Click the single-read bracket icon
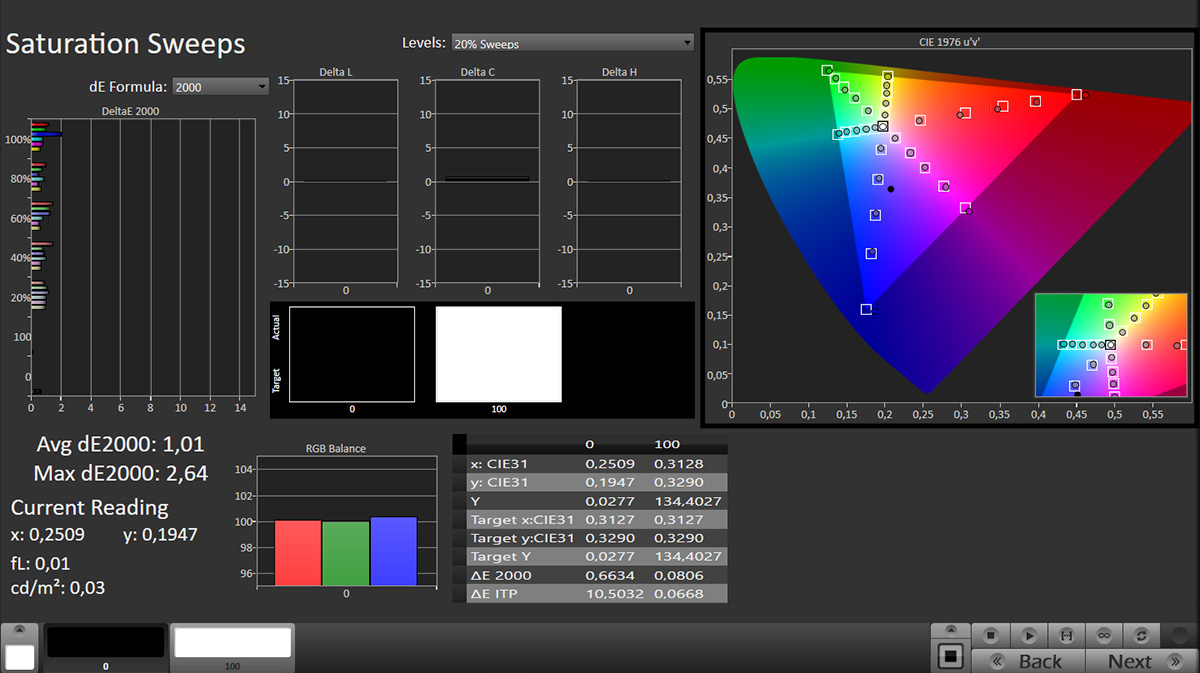This screenshot has height=673, width=1200. [x=1066, y=635]
